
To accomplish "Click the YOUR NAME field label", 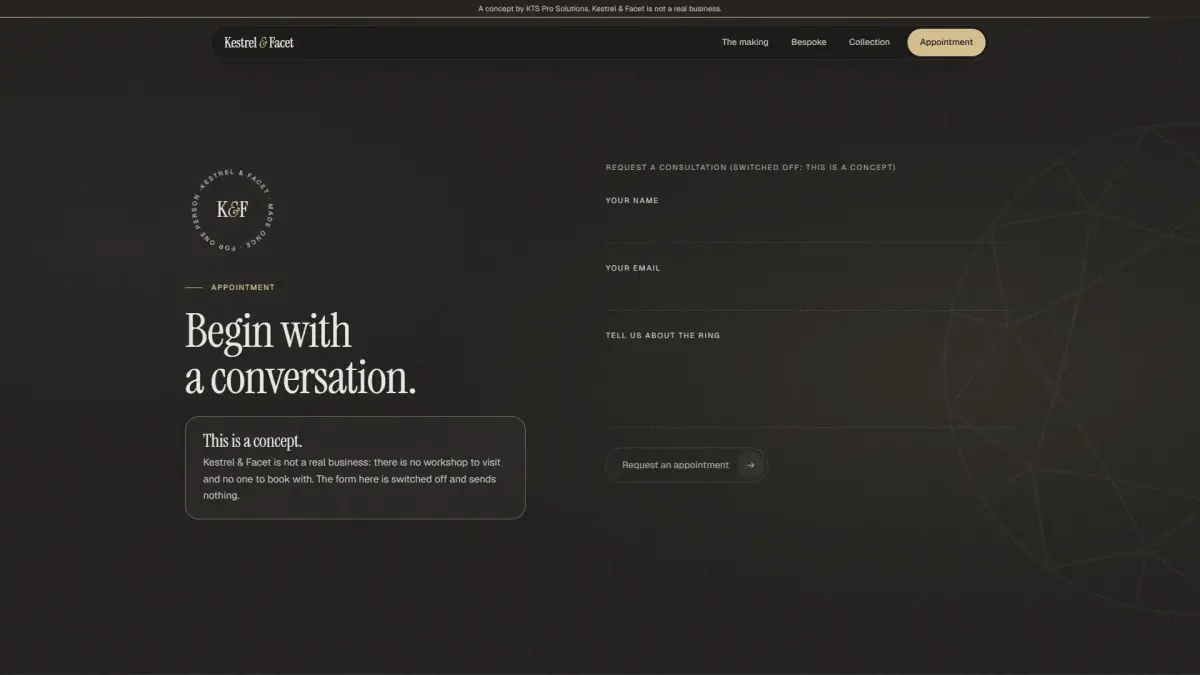I will click(632, 200).
